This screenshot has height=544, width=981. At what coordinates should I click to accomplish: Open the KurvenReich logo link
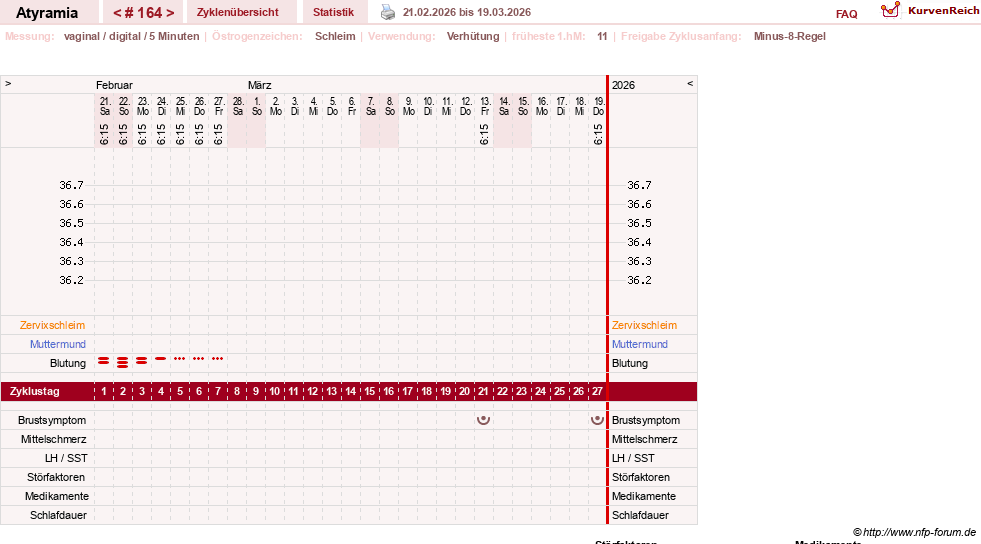(x=930, y=11)
